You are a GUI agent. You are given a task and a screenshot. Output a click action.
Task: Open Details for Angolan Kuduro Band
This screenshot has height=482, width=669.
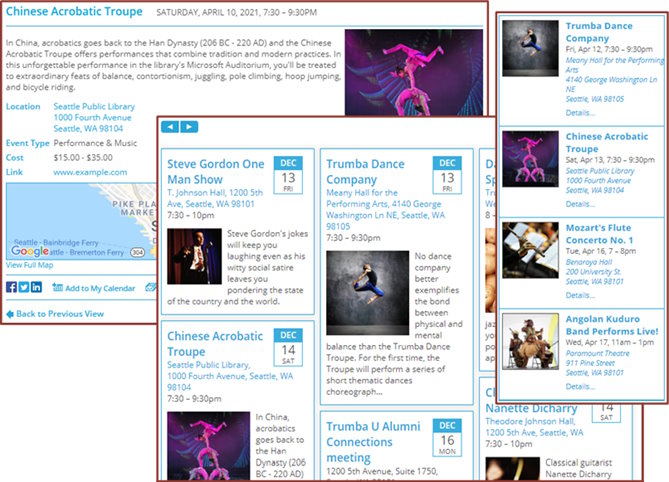click(x=580, y=386)
